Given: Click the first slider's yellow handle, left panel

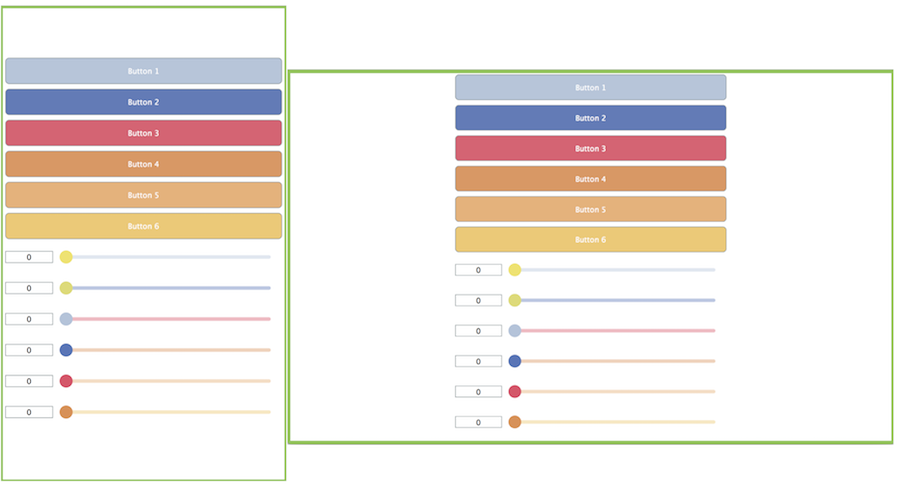Looking at the screenshot, I should (66, 257).
